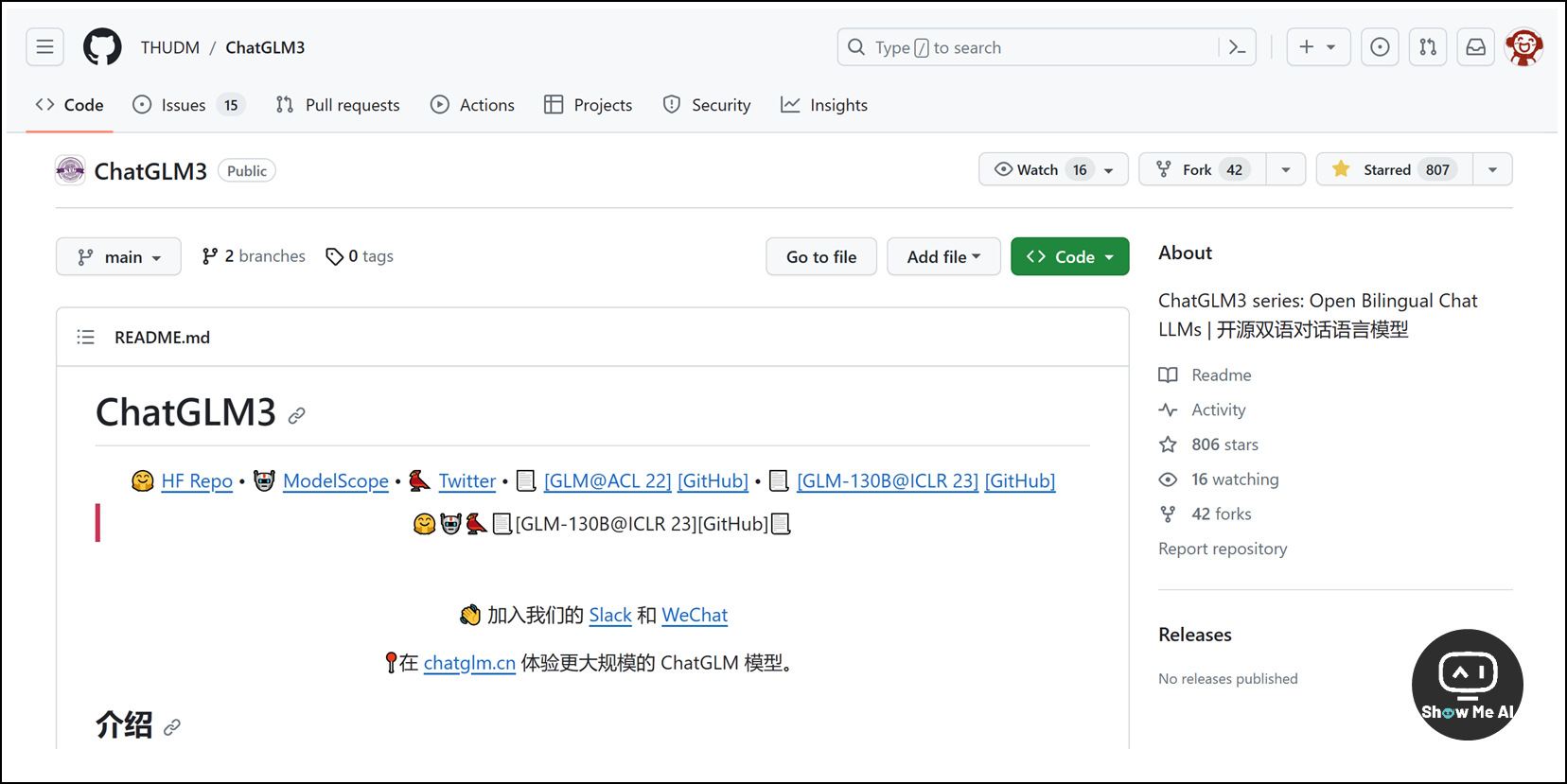The height and width of the screenshot is (784, 1567).
Task: Open the README outline list icon
Action: [x=85, y=338]
